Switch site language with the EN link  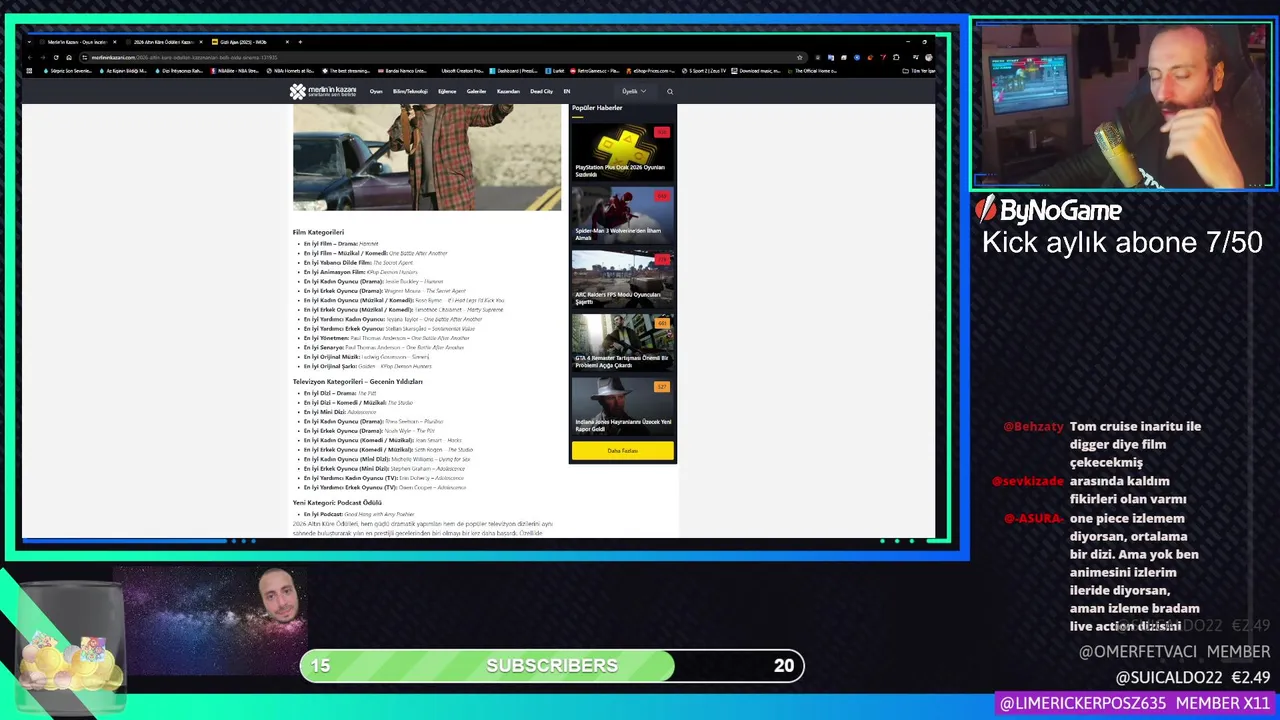(567, 91)
